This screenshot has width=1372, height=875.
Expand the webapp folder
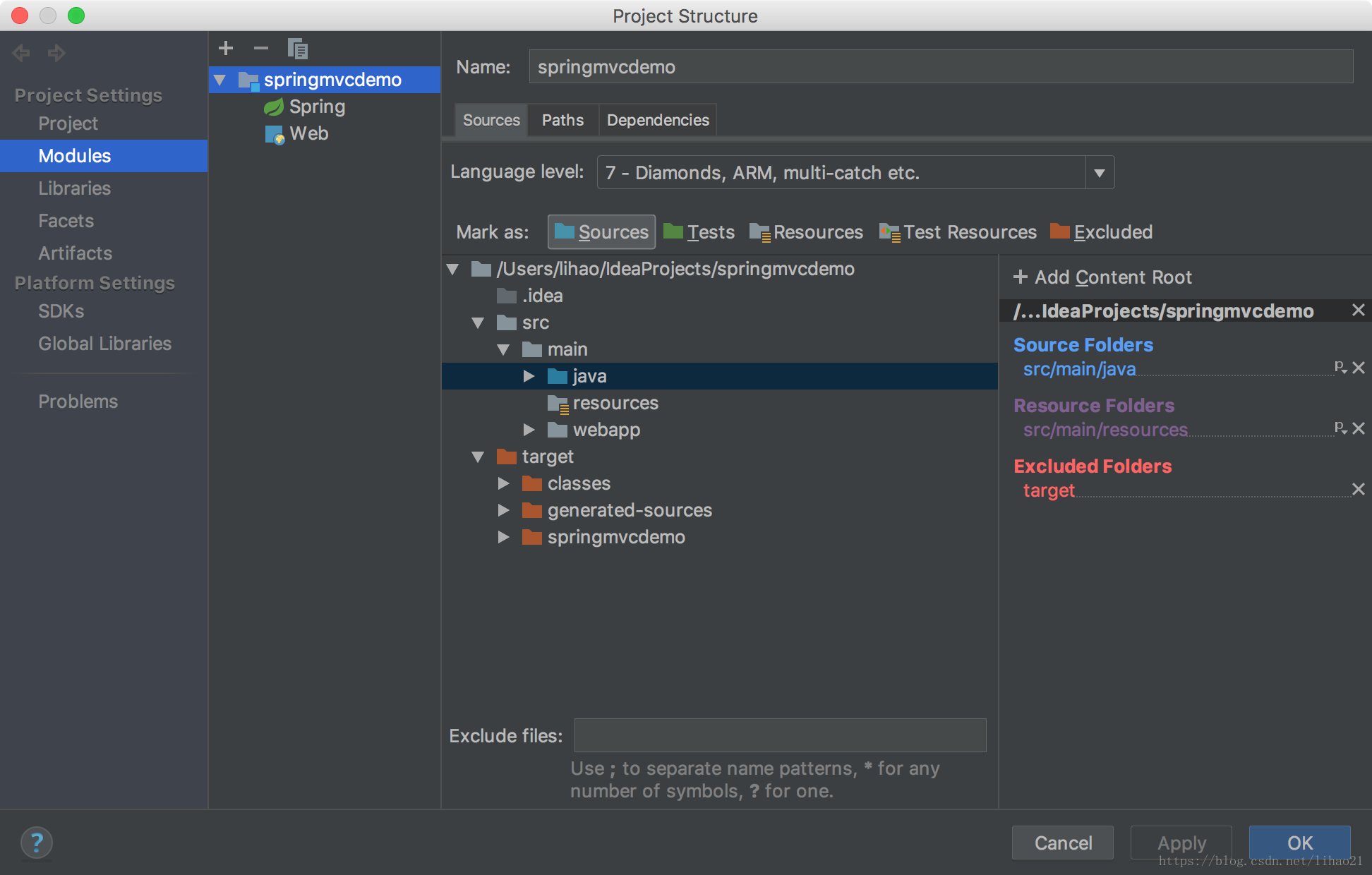point(529,430)
